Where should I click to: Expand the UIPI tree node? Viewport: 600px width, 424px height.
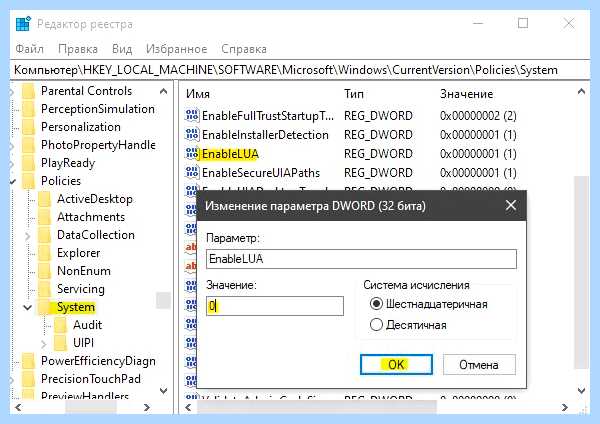pyautogui.click(x=44, y=344)
